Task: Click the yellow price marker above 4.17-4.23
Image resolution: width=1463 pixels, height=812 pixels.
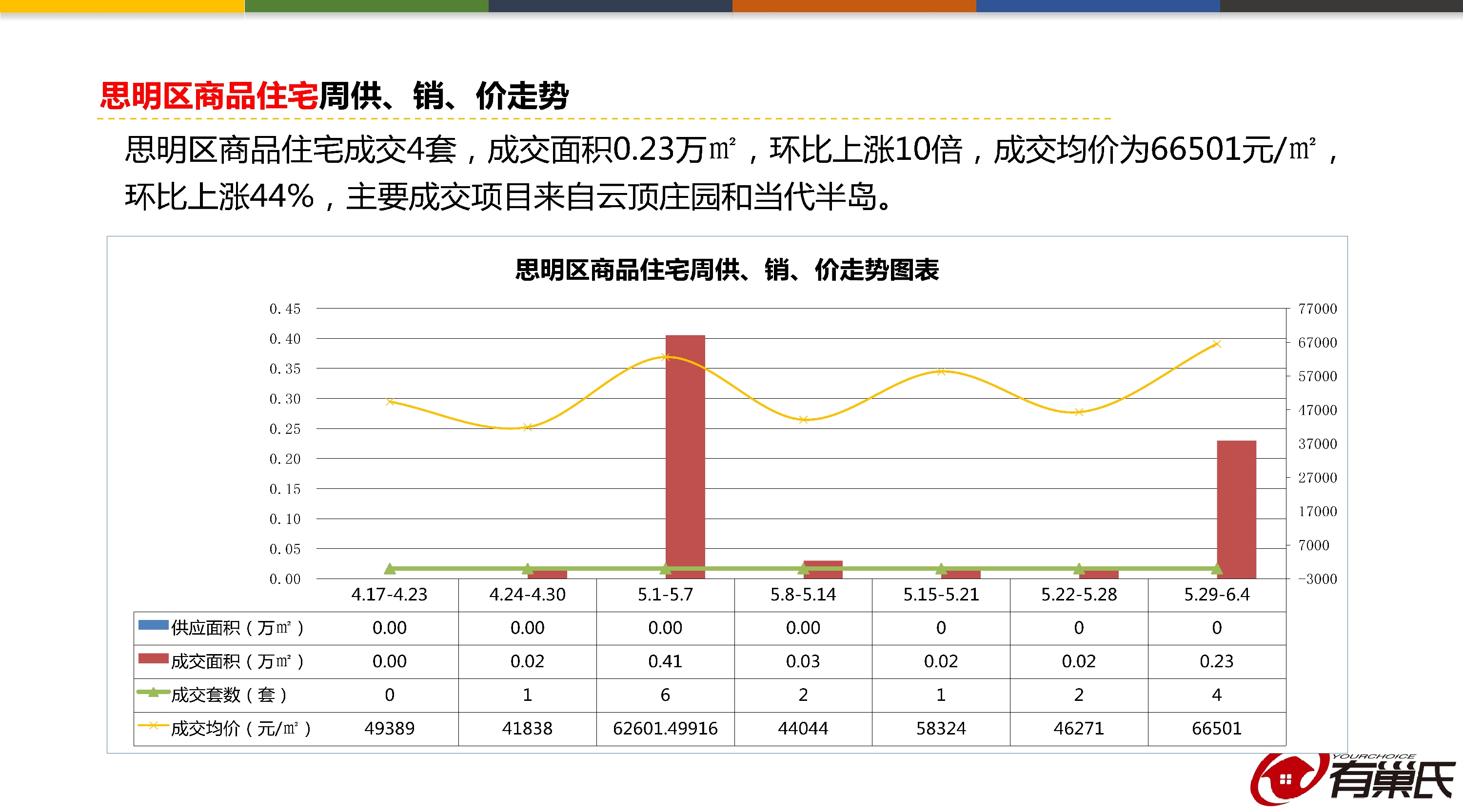Action: tap(390, 402)
